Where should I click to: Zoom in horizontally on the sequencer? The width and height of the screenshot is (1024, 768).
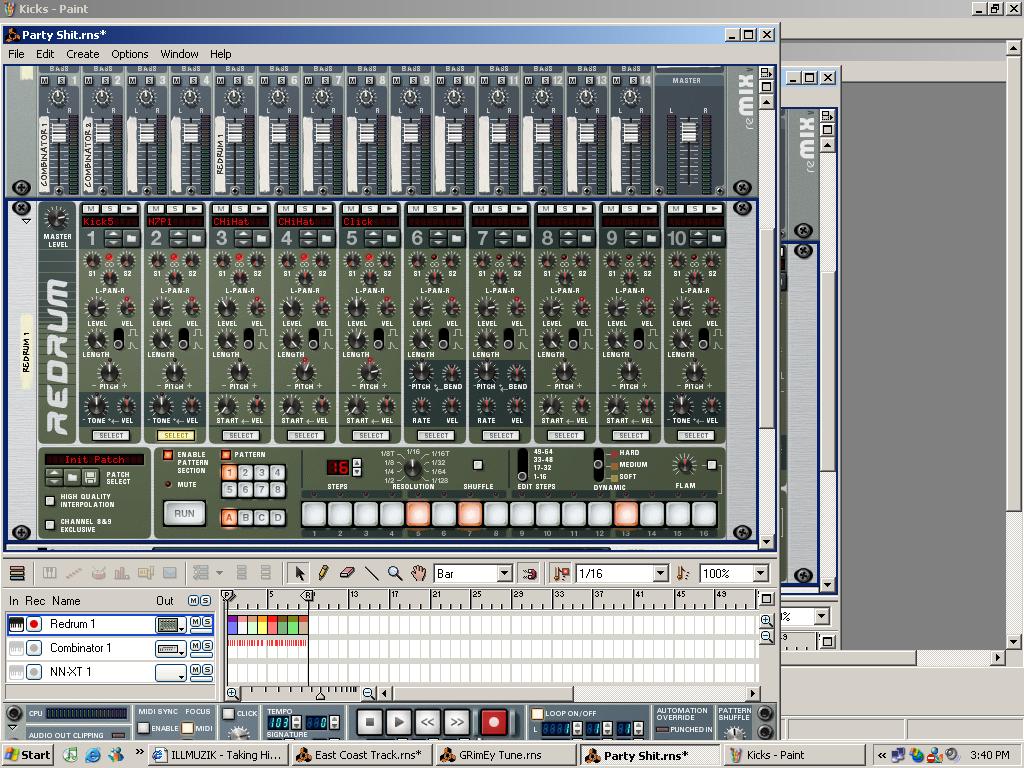(x=232, y=693)
